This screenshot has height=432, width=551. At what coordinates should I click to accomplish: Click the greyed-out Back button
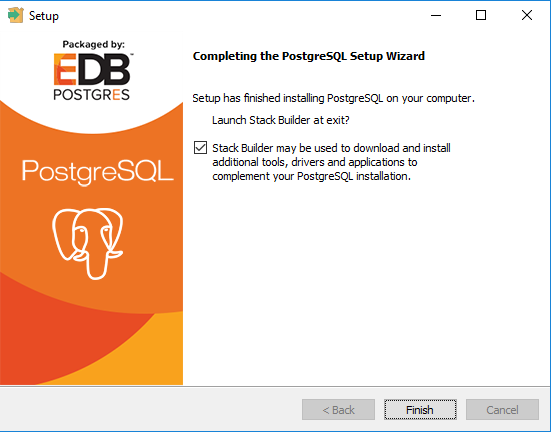[338, 410]
